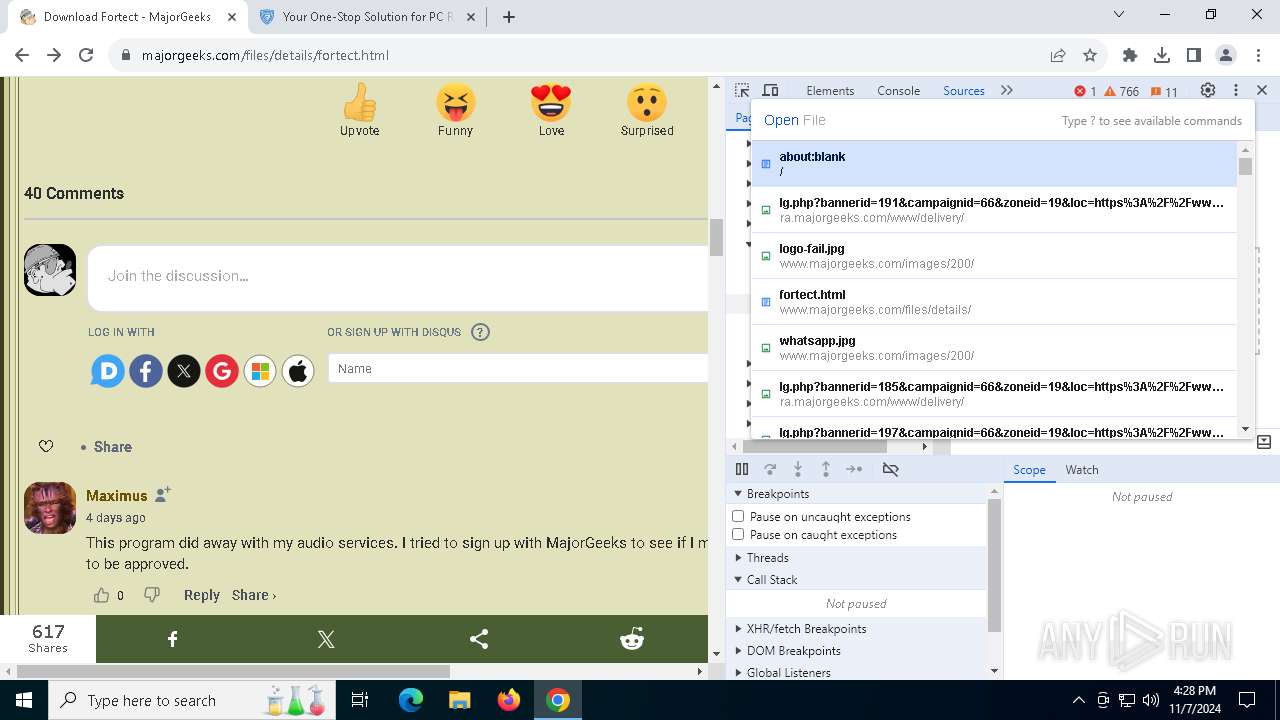Share page on X in share bar
This screenshot has height=720, width=1280.
326,639
